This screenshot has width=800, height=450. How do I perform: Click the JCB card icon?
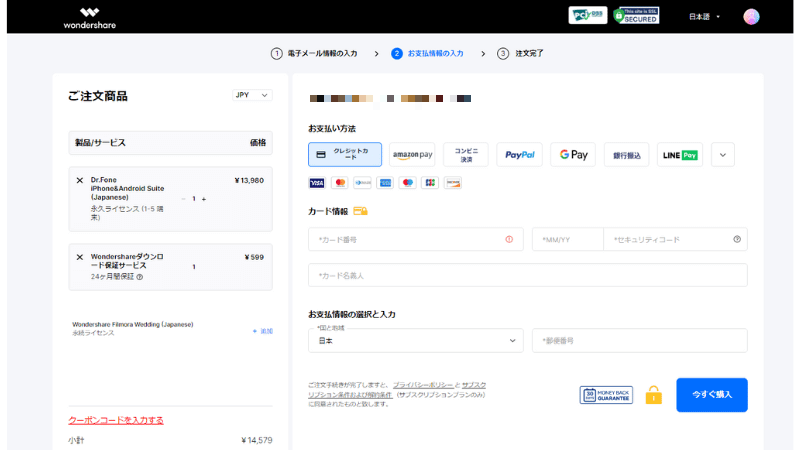pos(430,183)
